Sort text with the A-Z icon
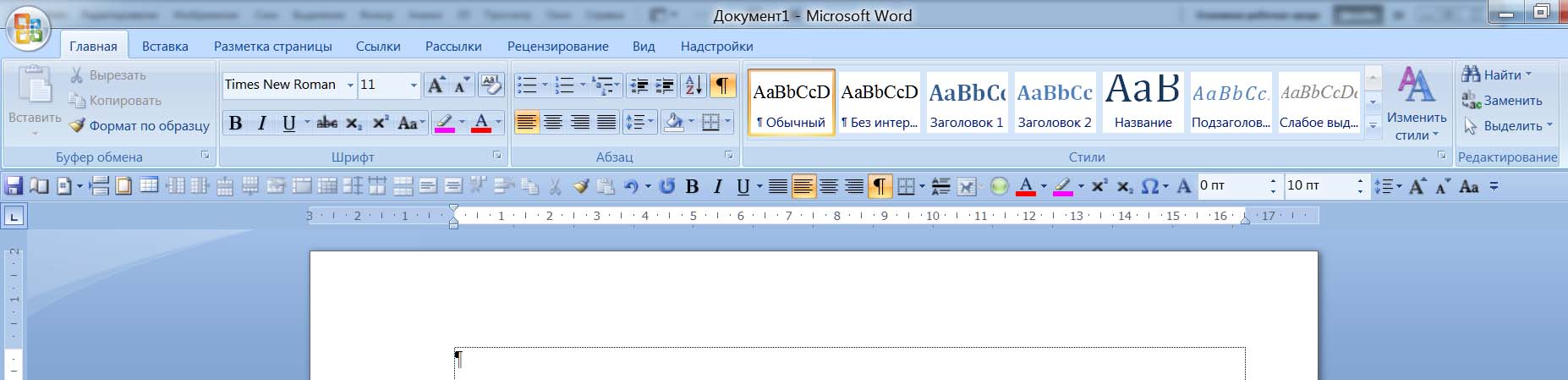Image resolution: width=1568 pixels, height=380 pixels. pos(693,85)
